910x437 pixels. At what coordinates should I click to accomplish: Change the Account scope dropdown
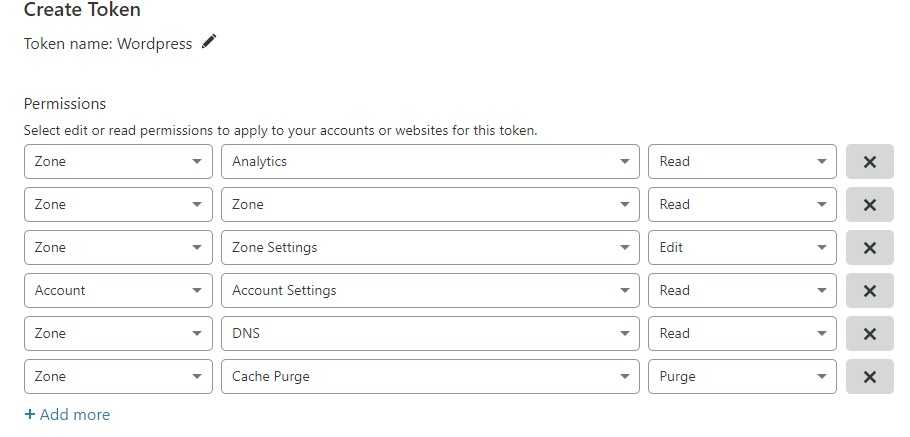pyautogui.click(x=118, y=291)
